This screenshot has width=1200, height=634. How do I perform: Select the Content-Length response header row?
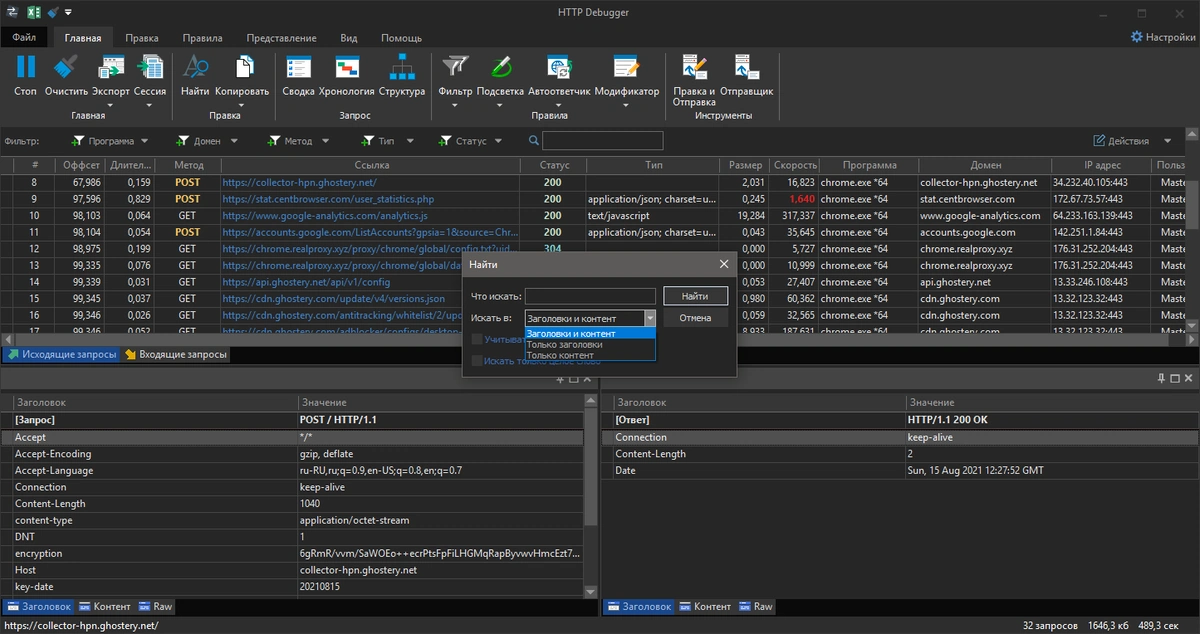[899, 454]
